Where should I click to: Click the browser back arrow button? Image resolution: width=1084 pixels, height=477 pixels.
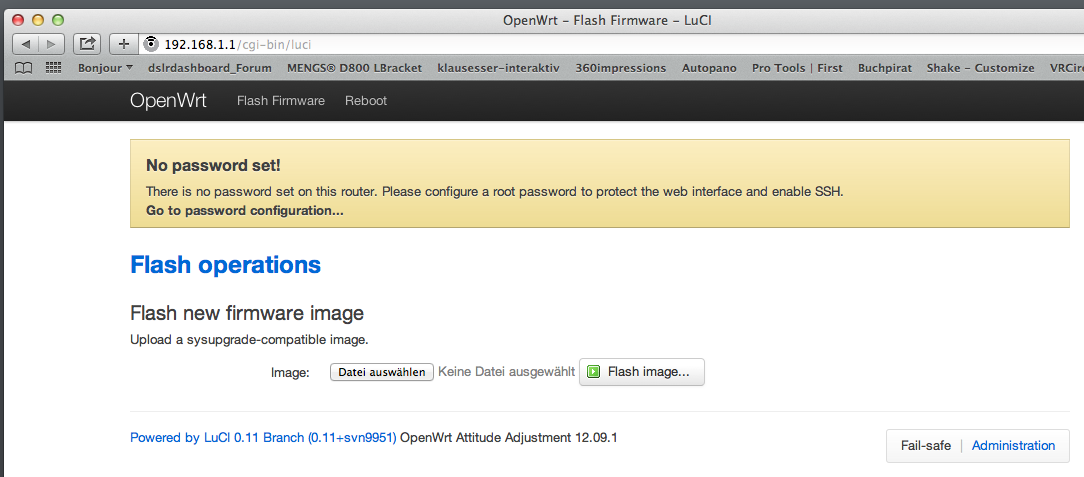tap(25, 43)
